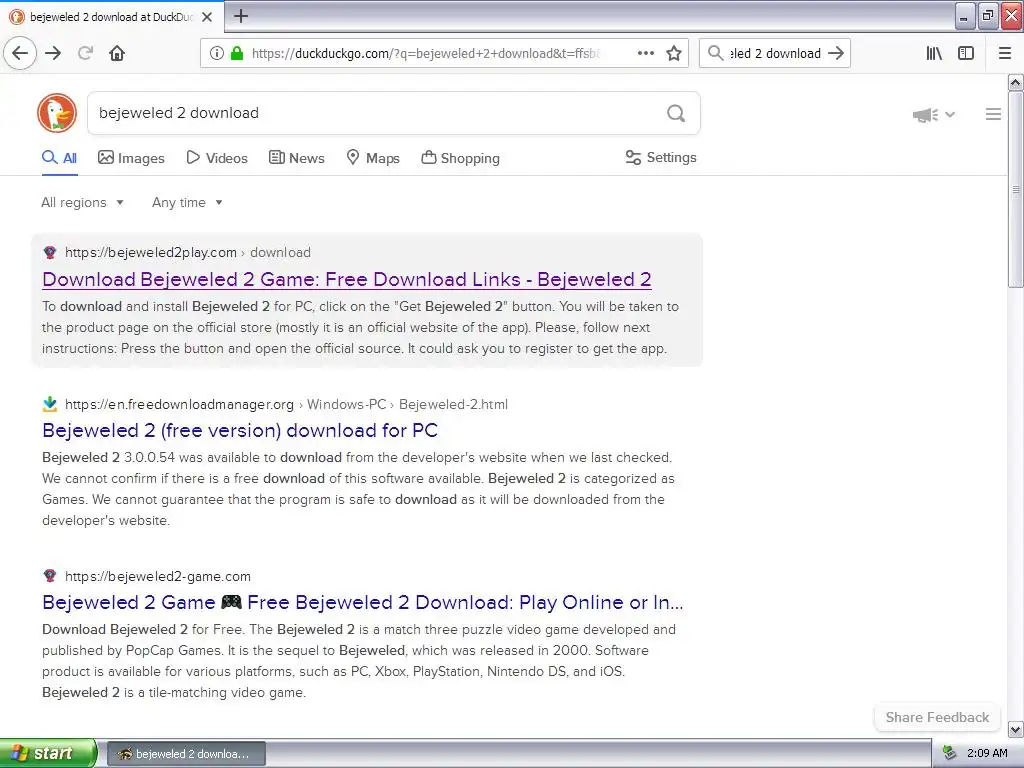
Task: Open the Settings dropdown on results page
Action: click(x=661, y=157)
